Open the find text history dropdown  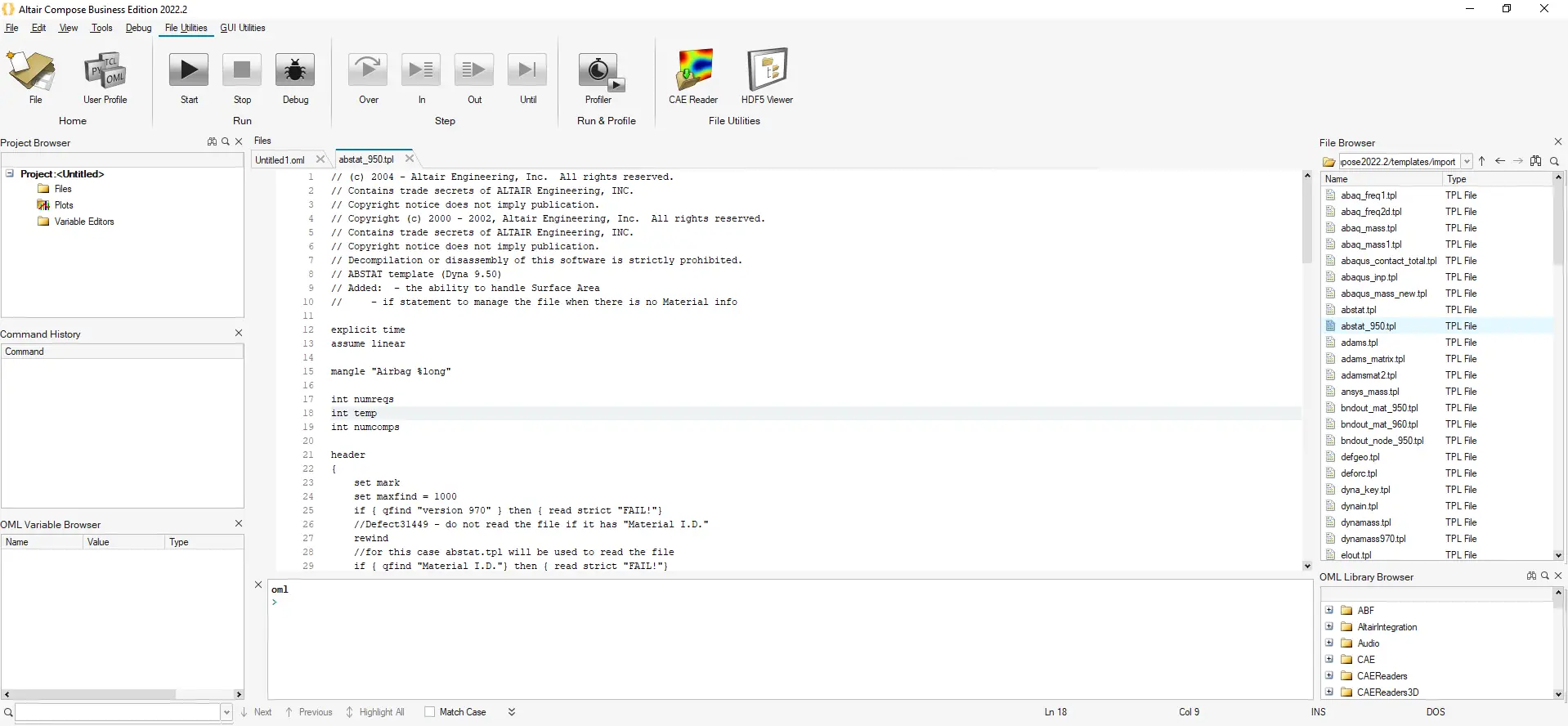[226, 712]
